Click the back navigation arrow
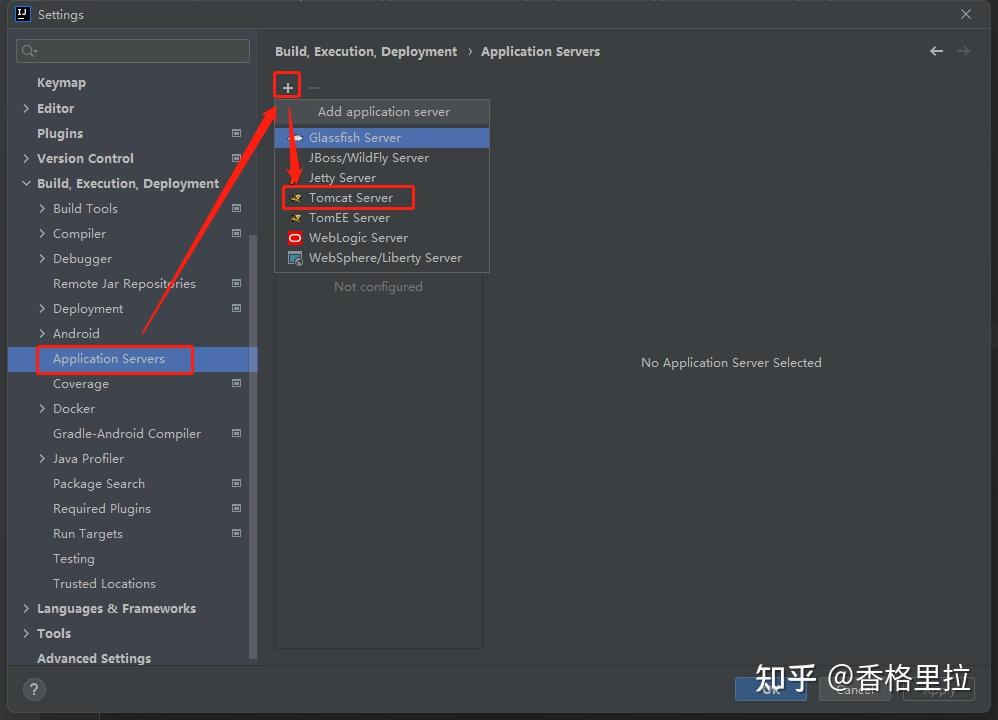998x720 pixels. click(936, 51)
